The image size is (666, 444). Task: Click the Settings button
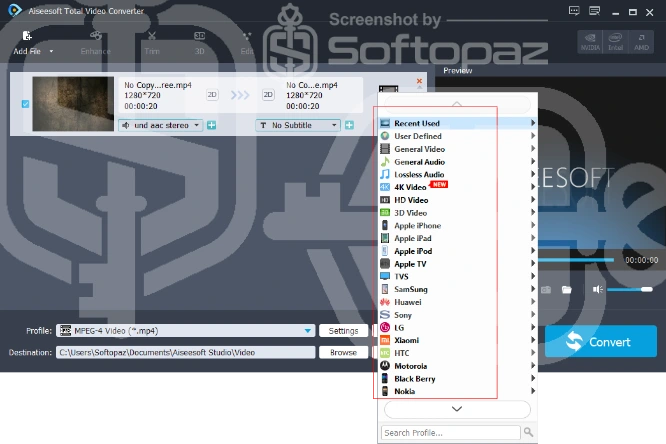click(x=343, y=331)
